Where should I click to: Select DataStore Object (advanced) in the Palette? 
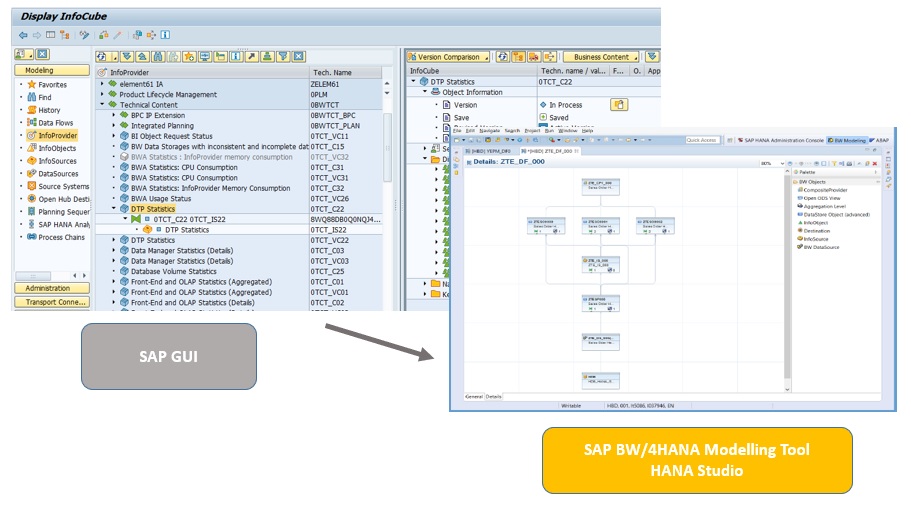pyautogui.click(x=833, y=214)
